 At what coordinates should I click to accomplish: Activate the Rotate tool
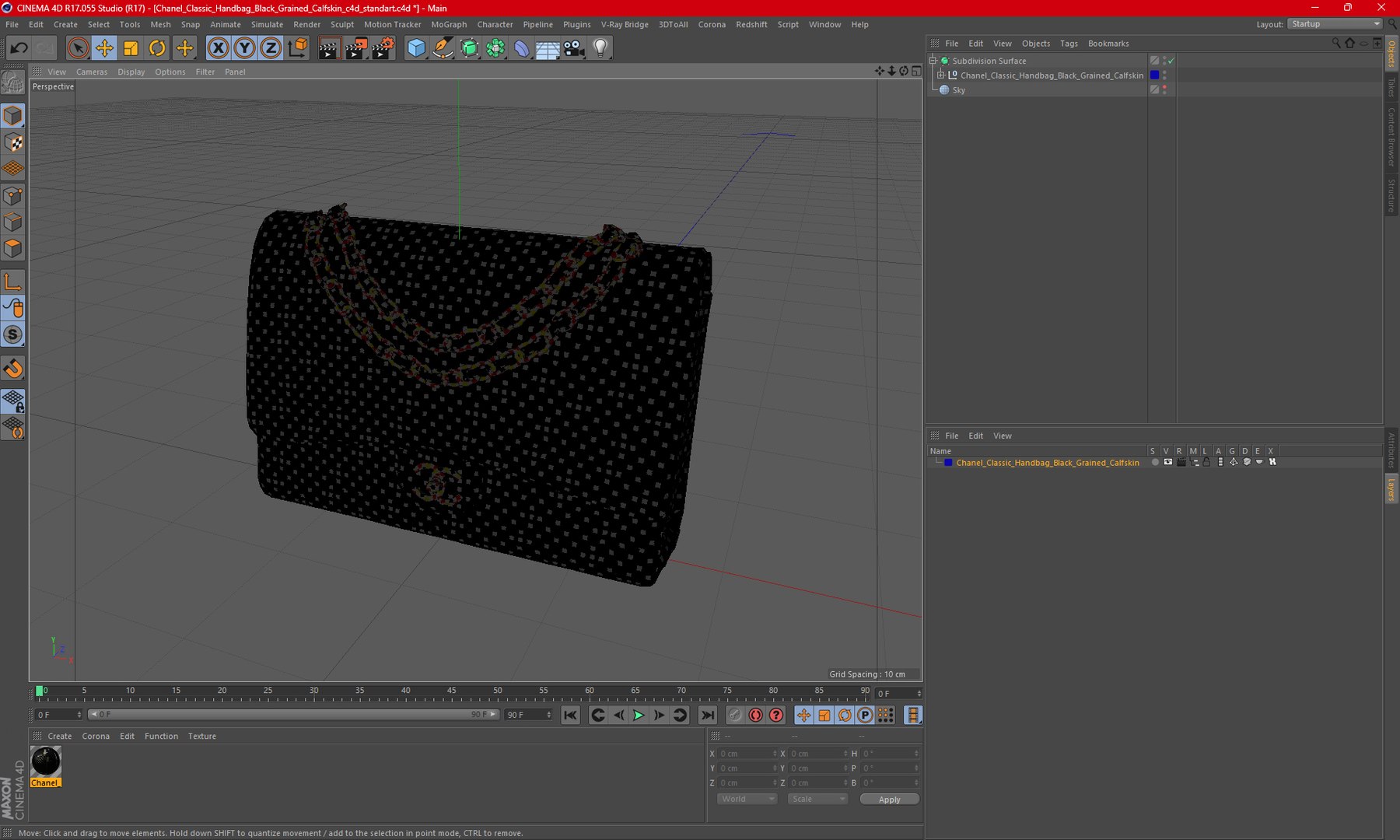[157, 48]
